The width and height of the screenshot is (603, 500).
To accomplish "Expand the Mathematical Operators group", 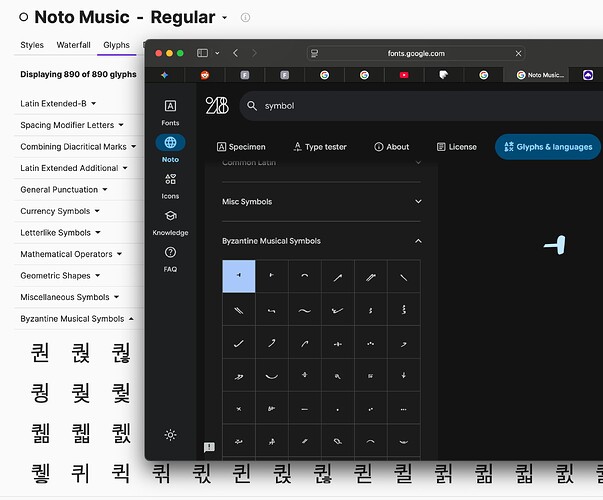I will tap(121, 254).
